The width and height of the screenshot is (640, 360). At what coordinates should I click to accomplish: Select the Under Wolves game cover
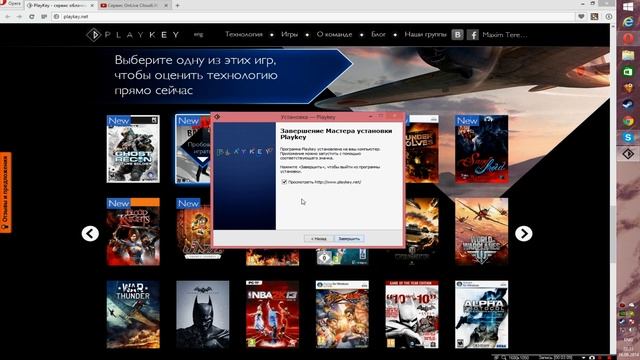(x=422, y=149)
